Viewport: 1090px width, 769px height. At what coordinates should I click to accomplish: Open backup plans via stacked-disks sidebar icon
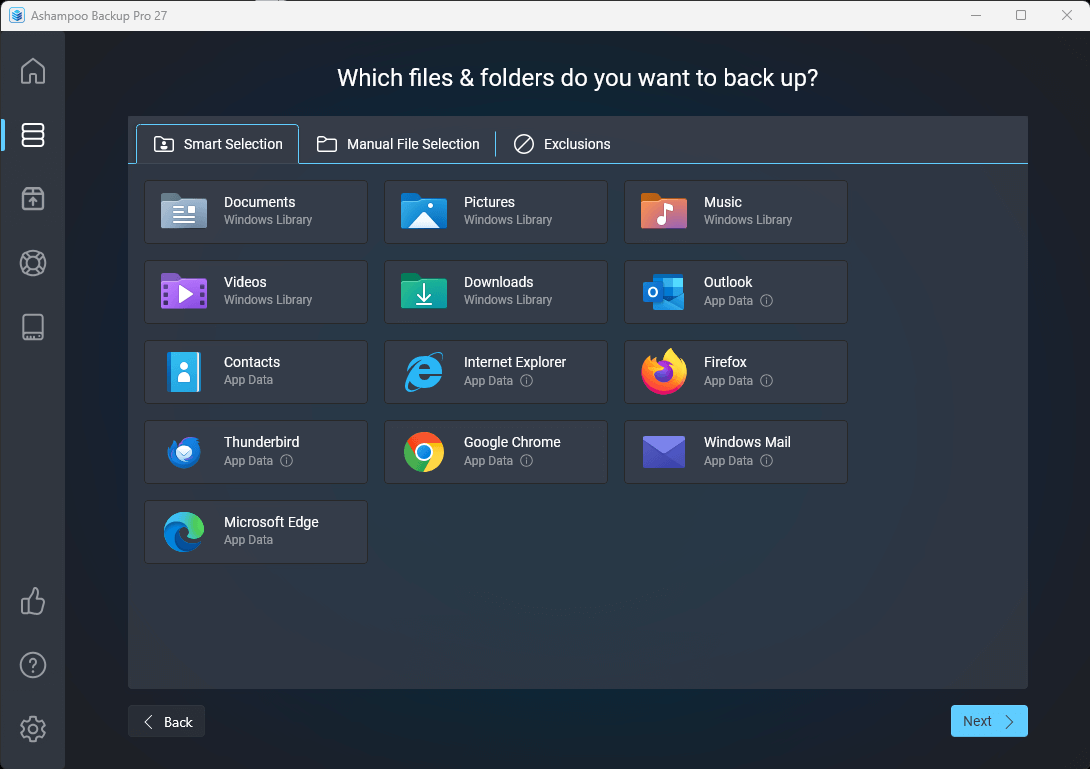click(33, 135)
